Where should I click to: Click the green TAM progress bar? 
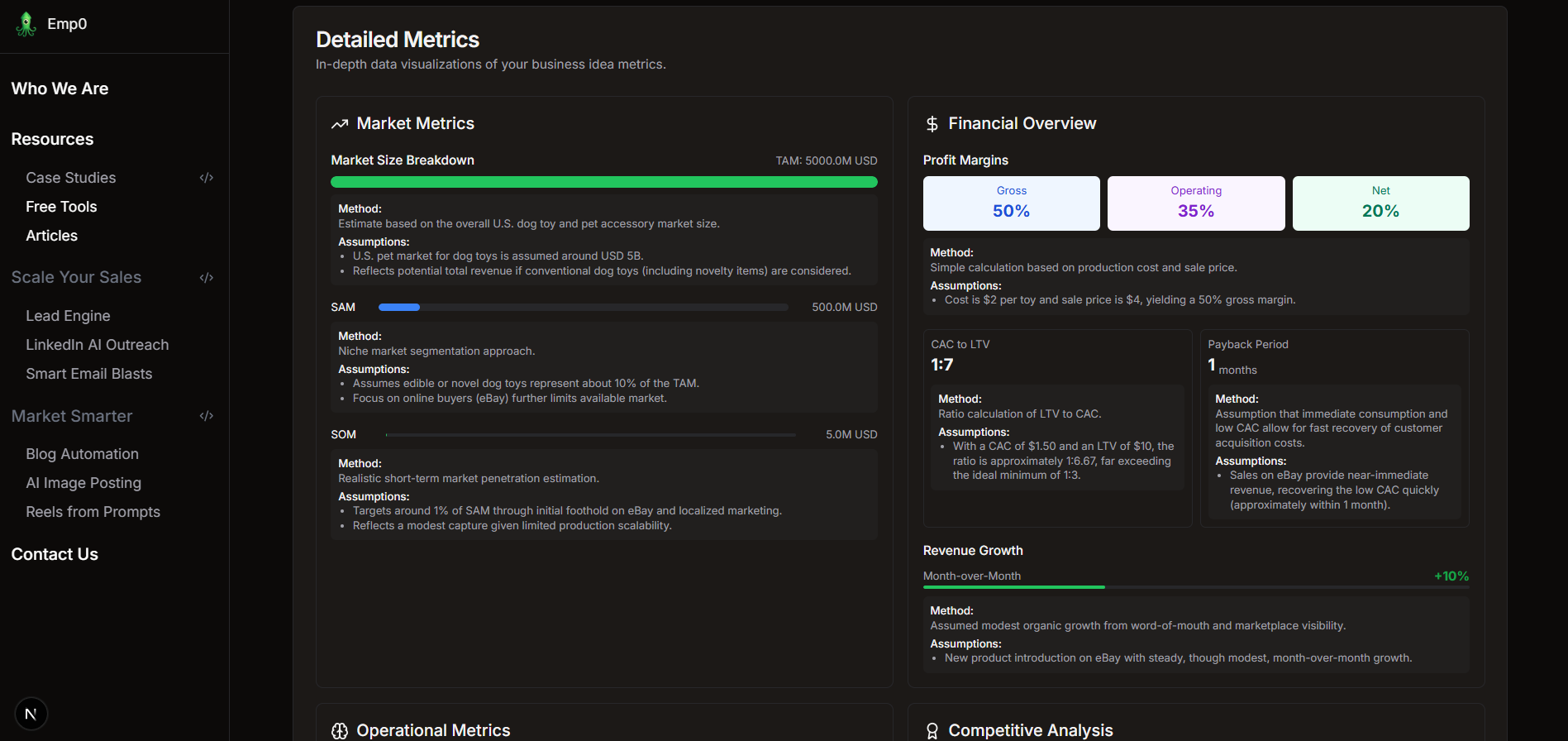click(x=604, y=182)
